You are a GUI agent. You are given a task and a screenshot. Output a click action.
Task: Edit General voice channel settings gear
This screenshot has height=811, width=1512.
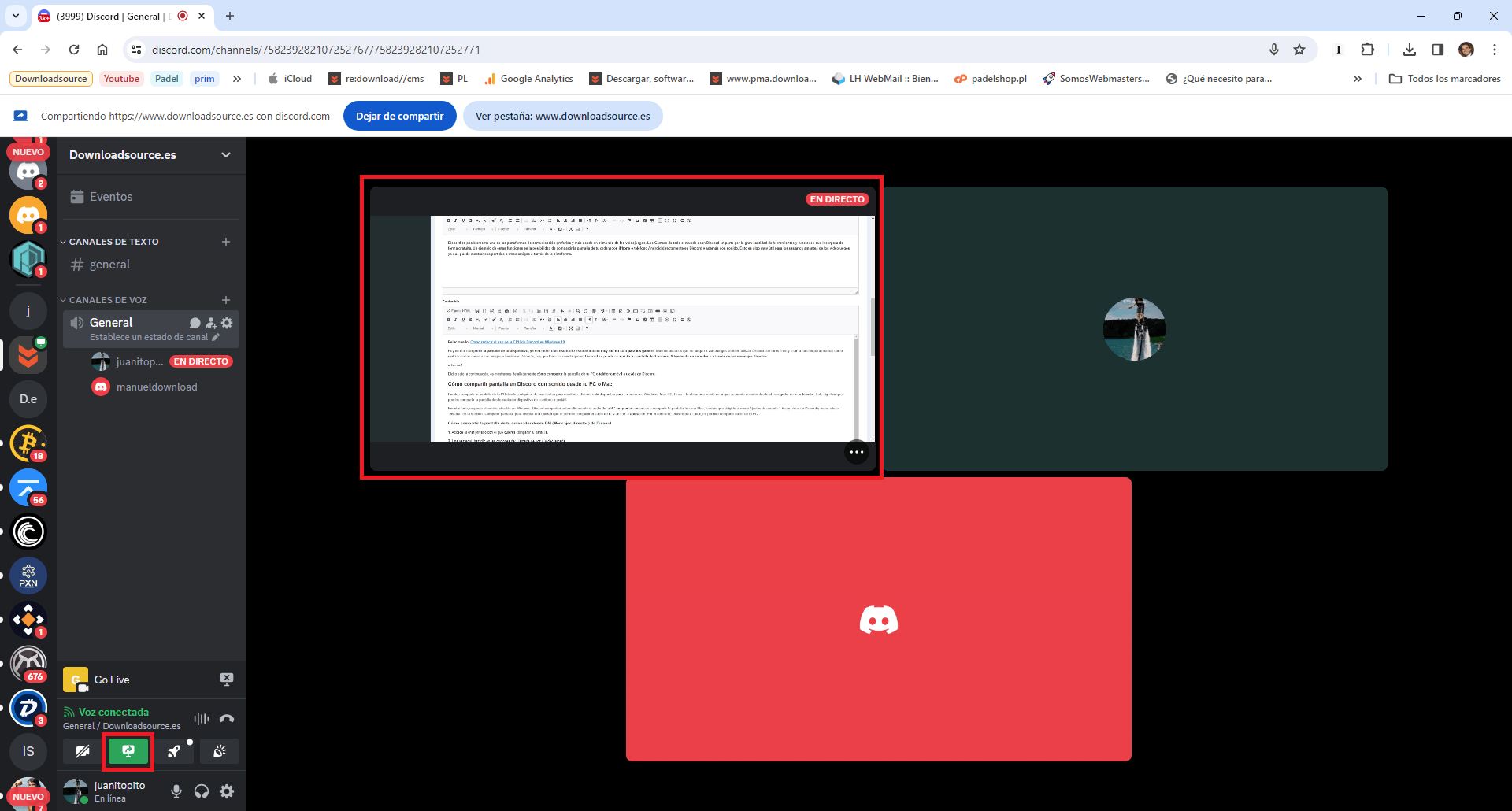(x=227, y=323)
